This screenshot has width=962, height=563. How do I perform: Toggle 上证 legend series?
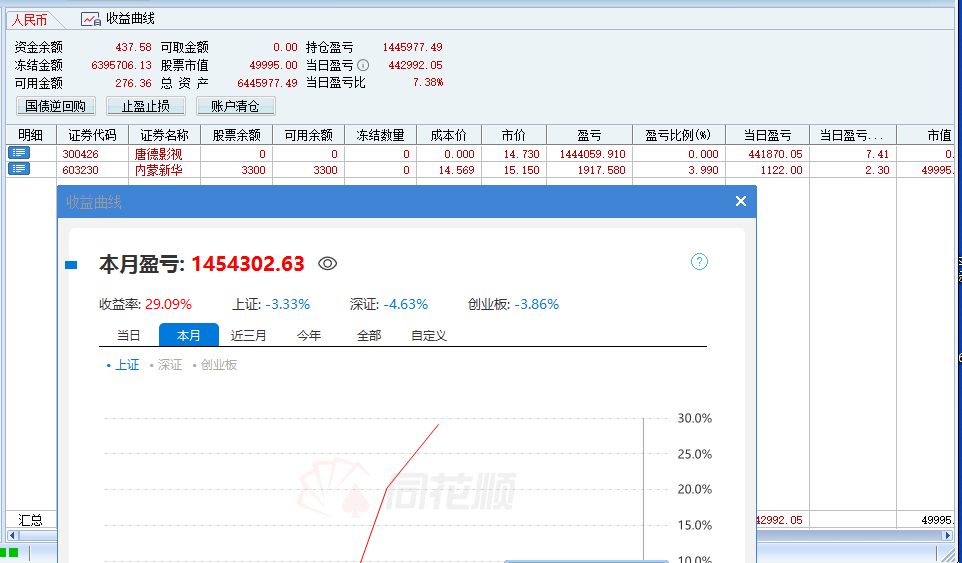click(x=123, y=365)
